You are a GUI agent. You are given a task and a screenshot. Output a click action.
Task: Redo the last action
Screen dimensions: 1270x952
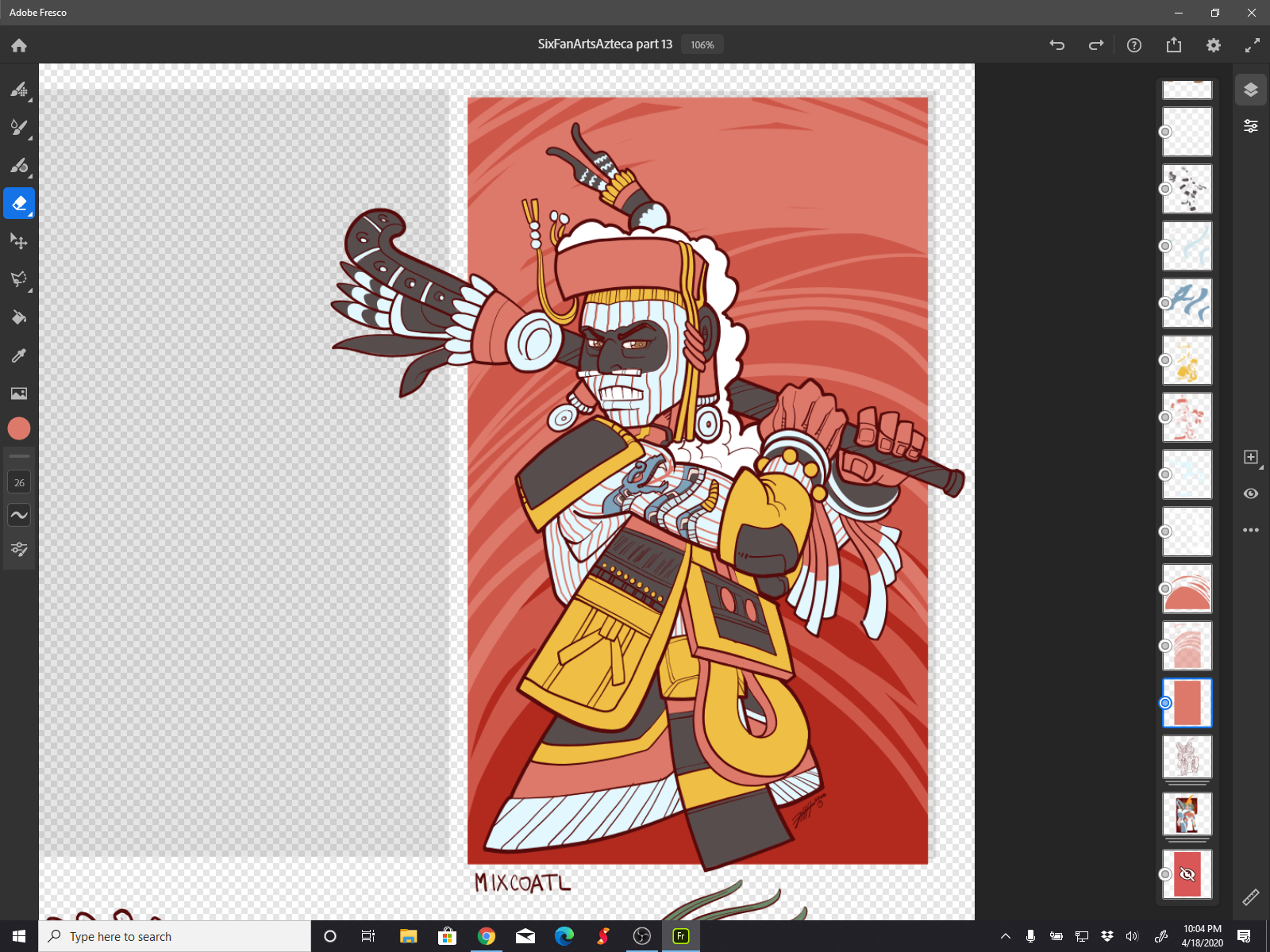pyautogui.click(x=1096, y=45)
